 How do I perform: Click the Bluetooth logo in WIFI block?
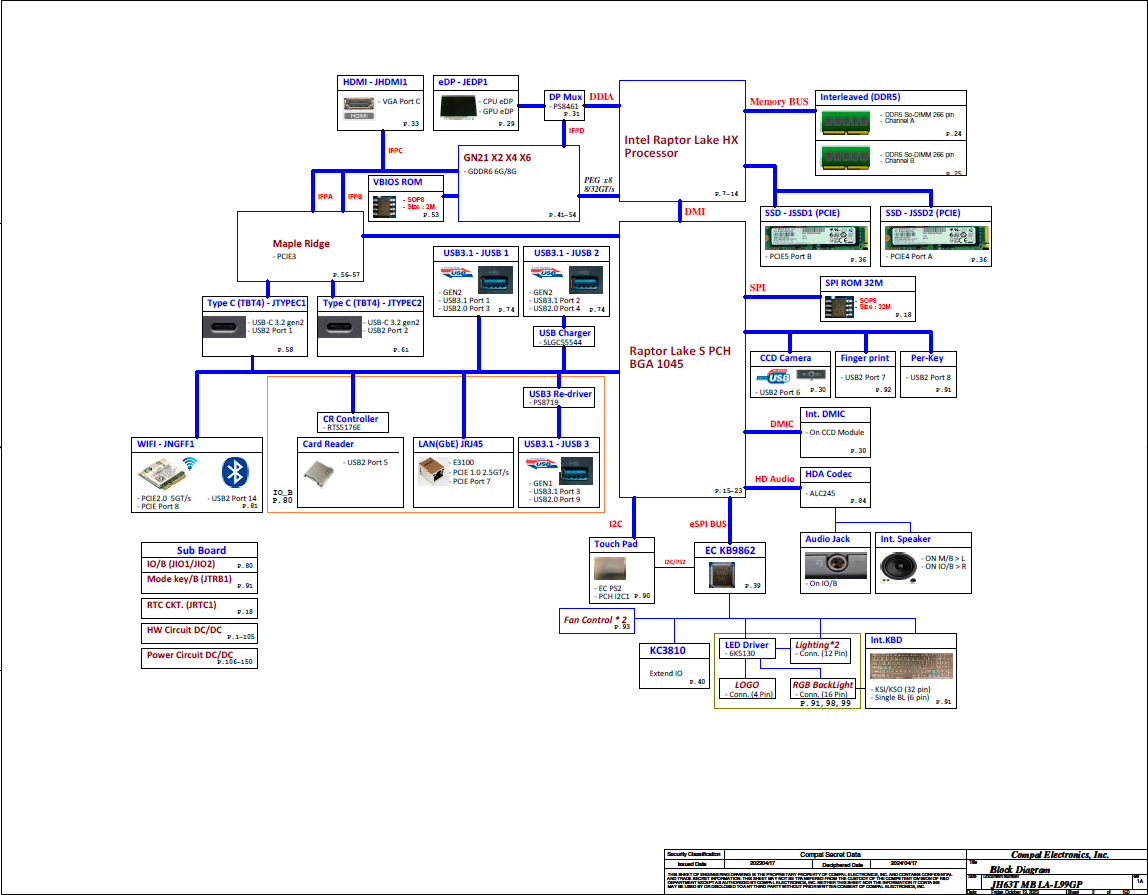[234, 472]
